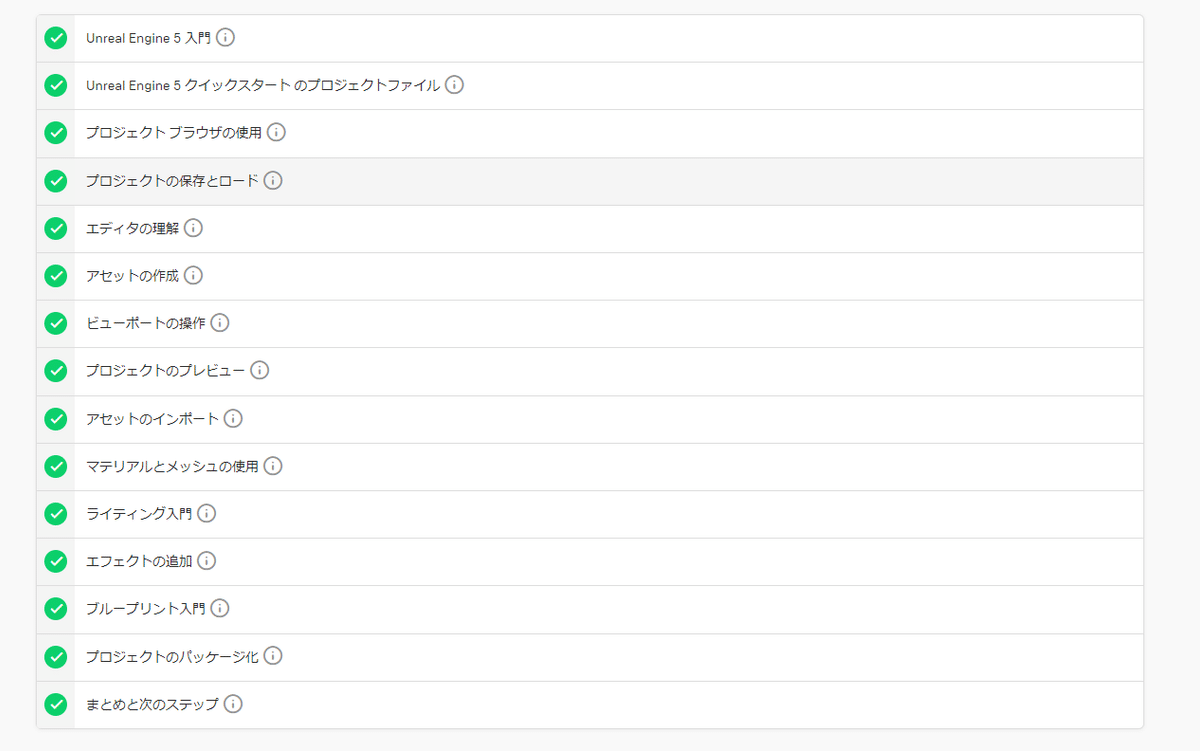Show info for ブループリント入門
This screenshot has width=1200, height=751.
[x=220, y=608]
